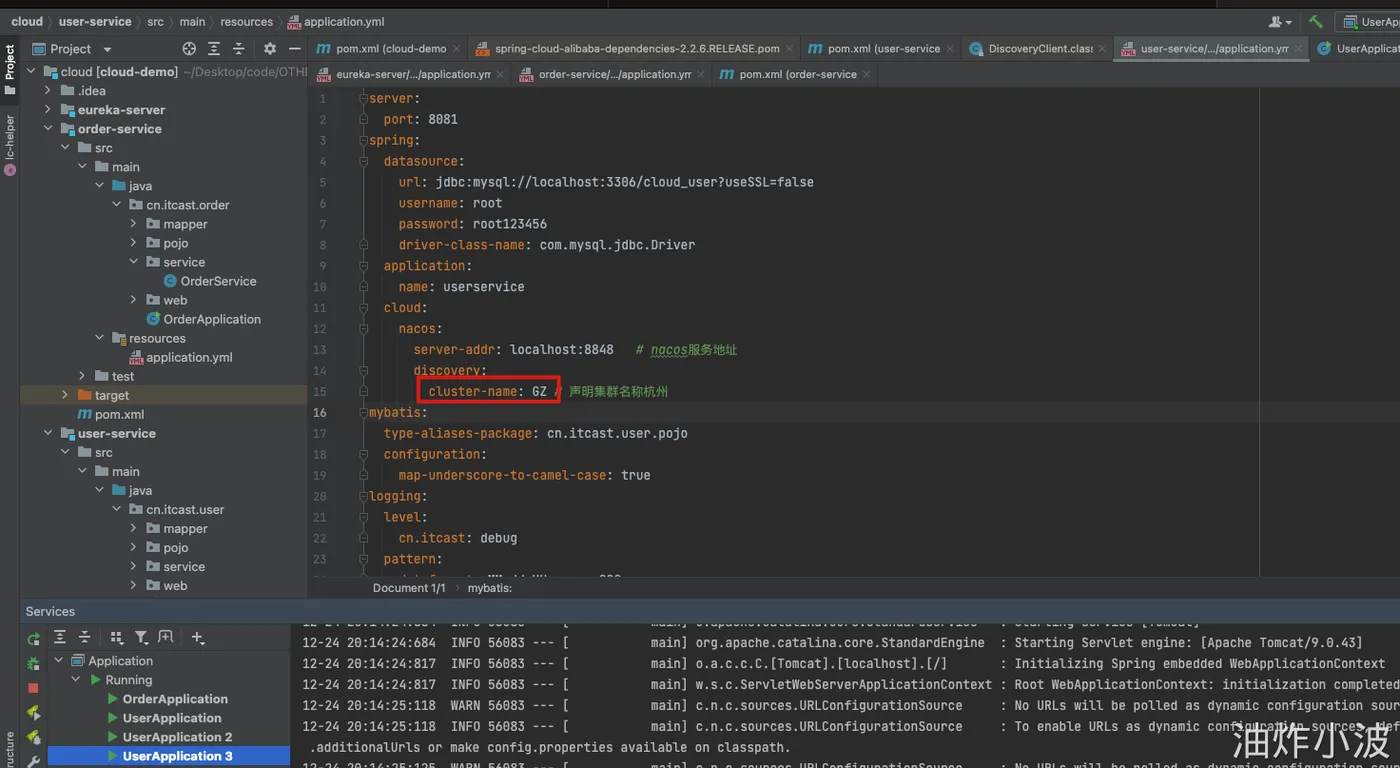
Task: Expand the eureka-server module folder
Action: (x=48, y=110)
